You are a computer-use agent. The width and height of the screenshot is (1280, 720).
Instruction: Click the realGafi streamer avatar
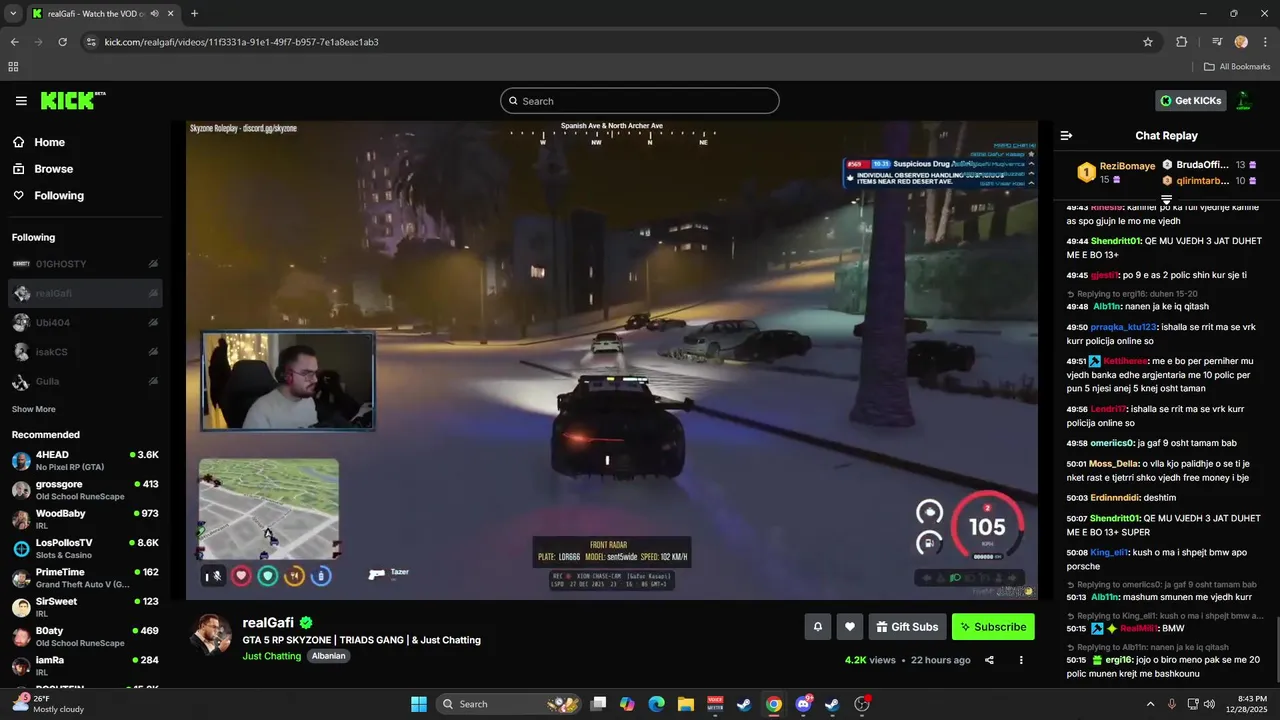(x=211, y=635)
